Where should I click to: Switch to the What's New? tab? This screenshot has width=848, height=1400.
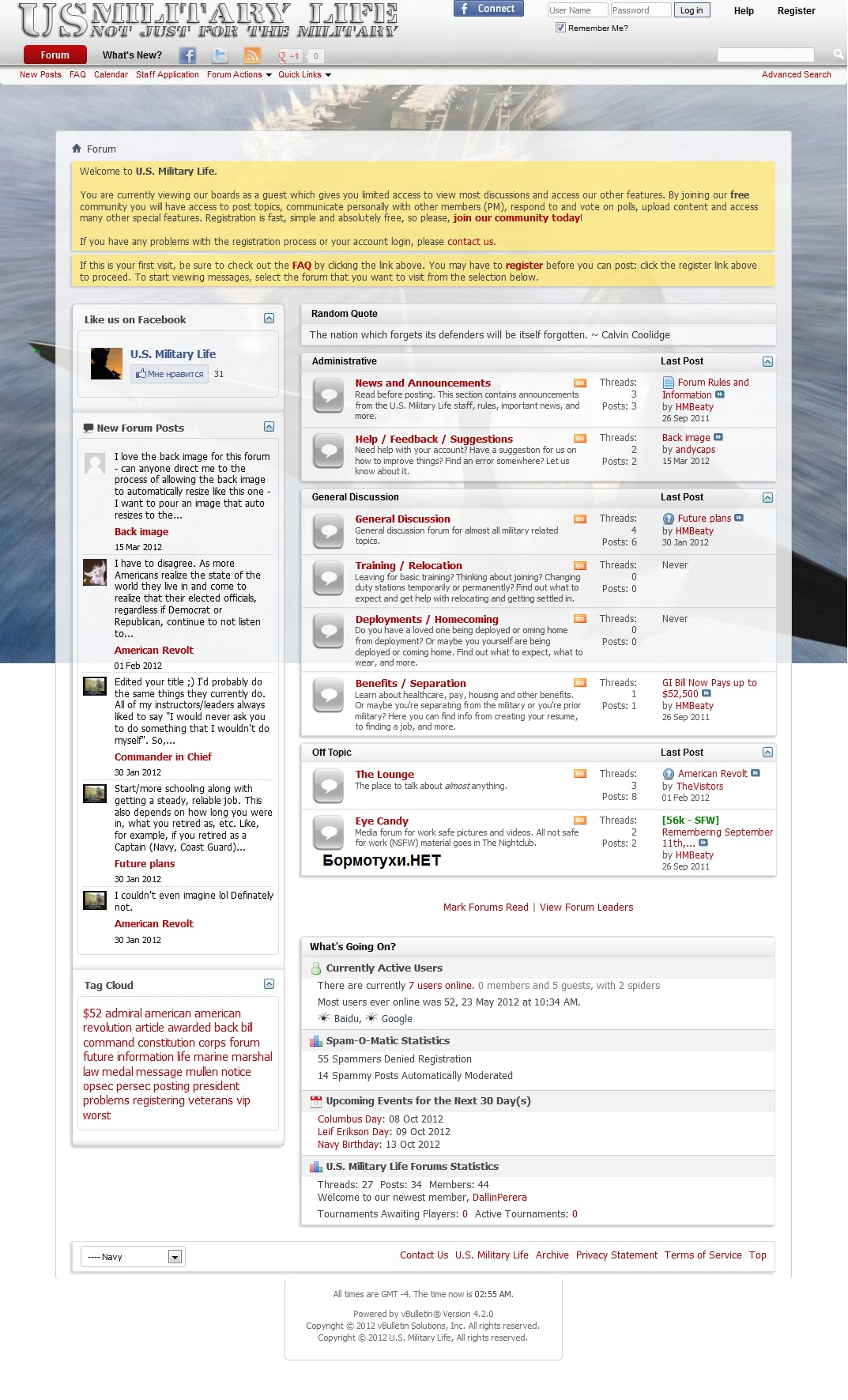tap(132, 55)
